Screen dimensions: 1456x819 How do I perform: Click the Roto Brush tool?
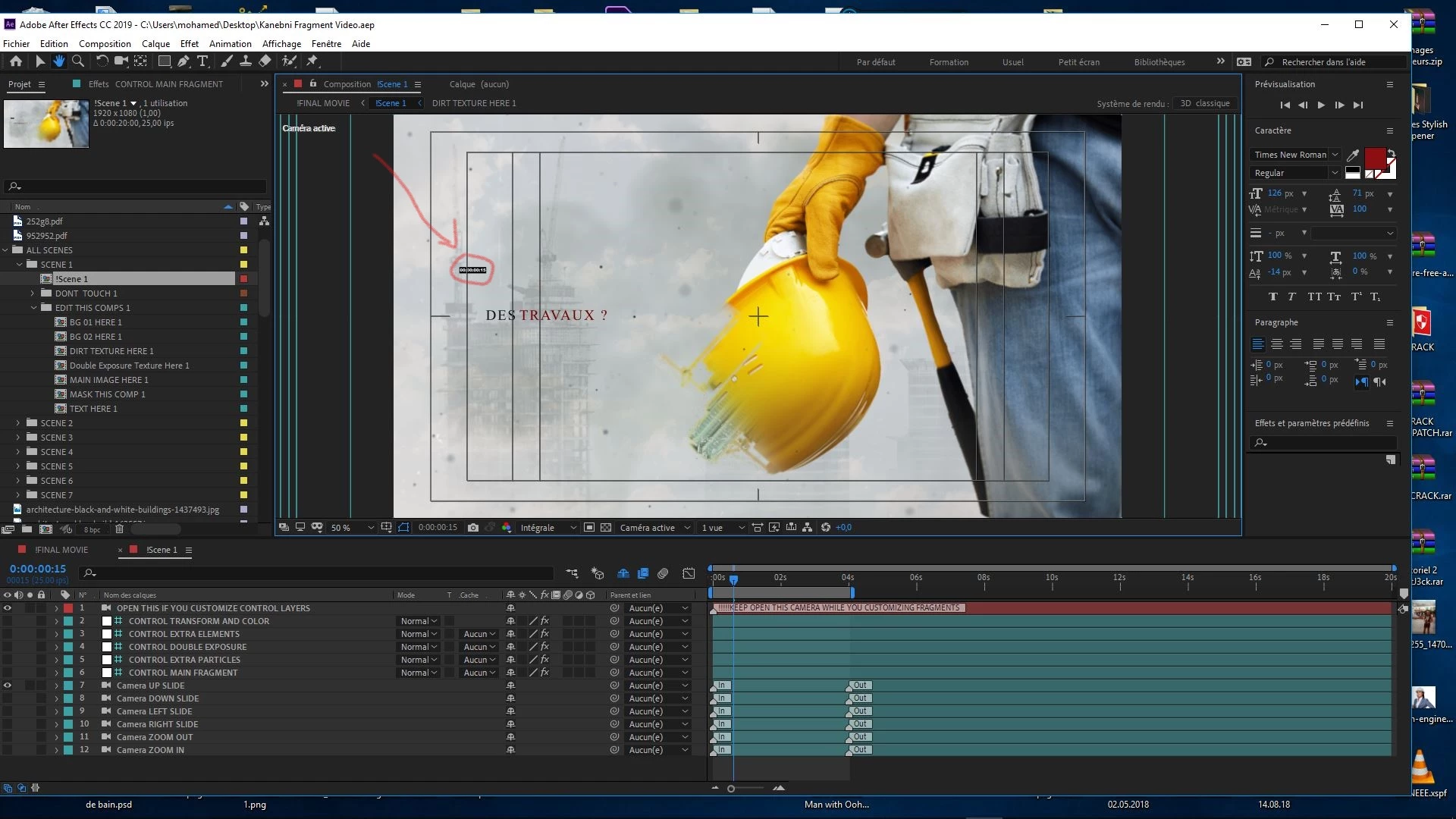click(x=289, y=61)
